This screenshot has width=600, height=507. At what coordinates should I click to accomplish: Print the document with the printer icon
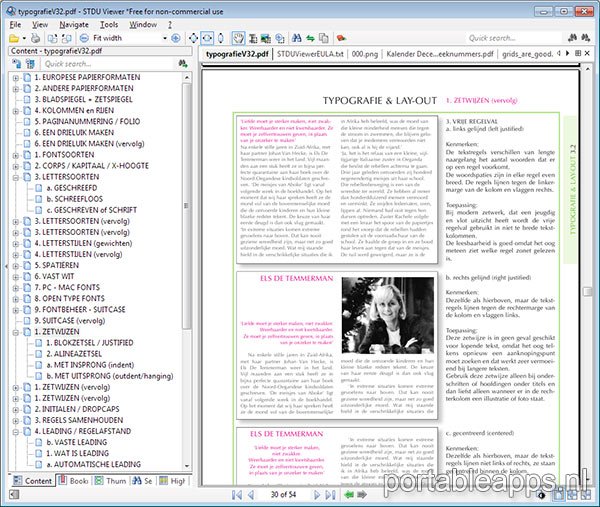35,38
